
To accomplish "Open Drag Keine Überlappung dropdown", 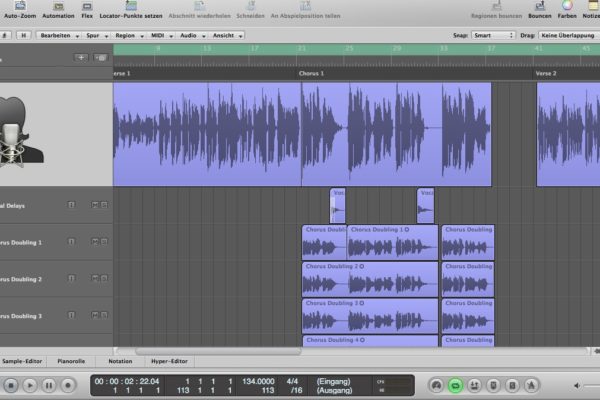I will point(569,35).
